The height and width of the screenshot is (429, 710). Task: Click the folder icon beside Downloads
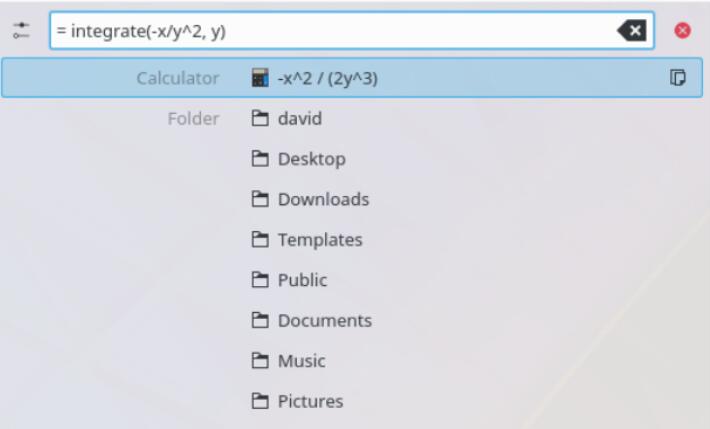(x=260, y=200)
